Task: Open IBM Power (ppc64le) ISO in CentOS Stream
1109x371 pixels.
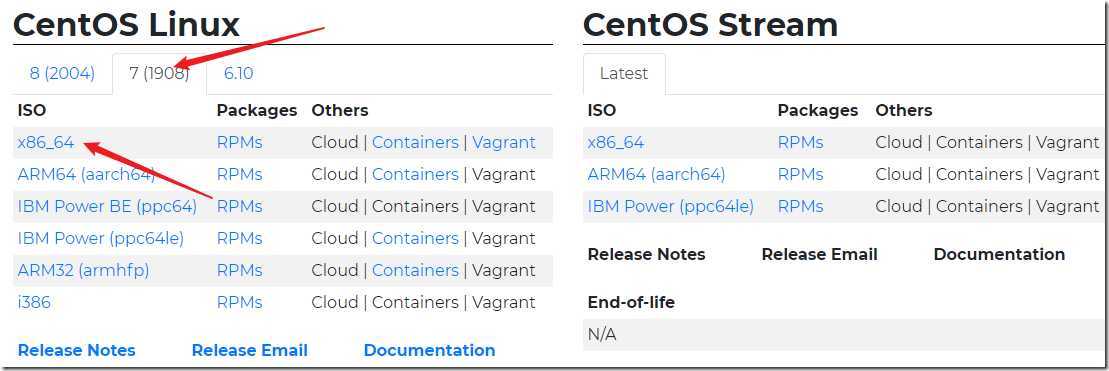Action: pos(670,206)
